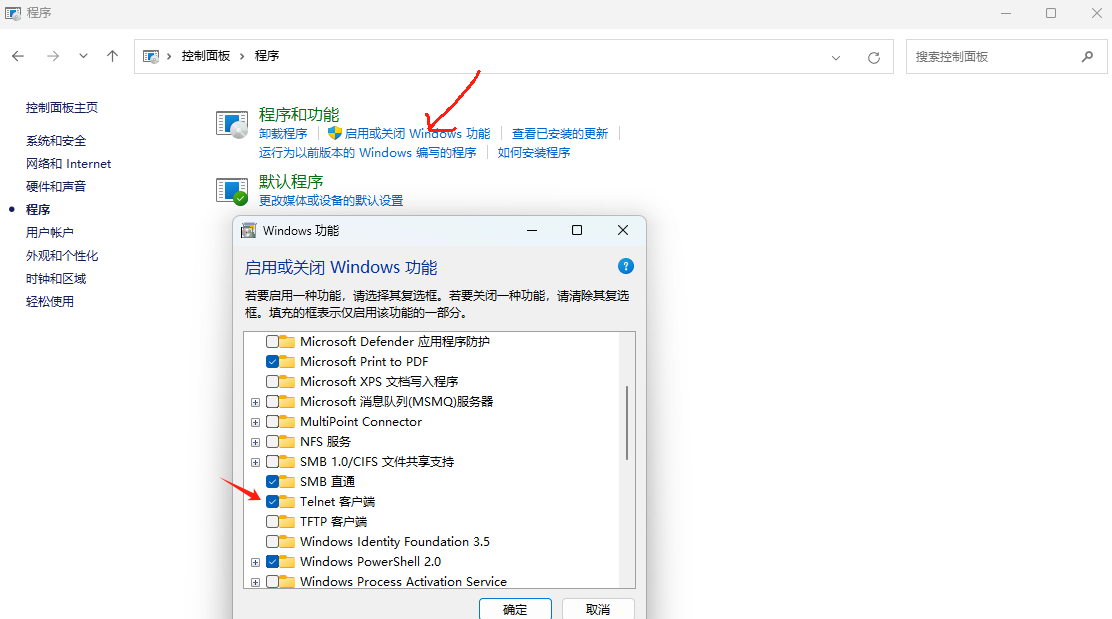Click the search magnifier icon
Image resolution: width=1112 pixels, height=619 pixels.
tap(1087, 57)
